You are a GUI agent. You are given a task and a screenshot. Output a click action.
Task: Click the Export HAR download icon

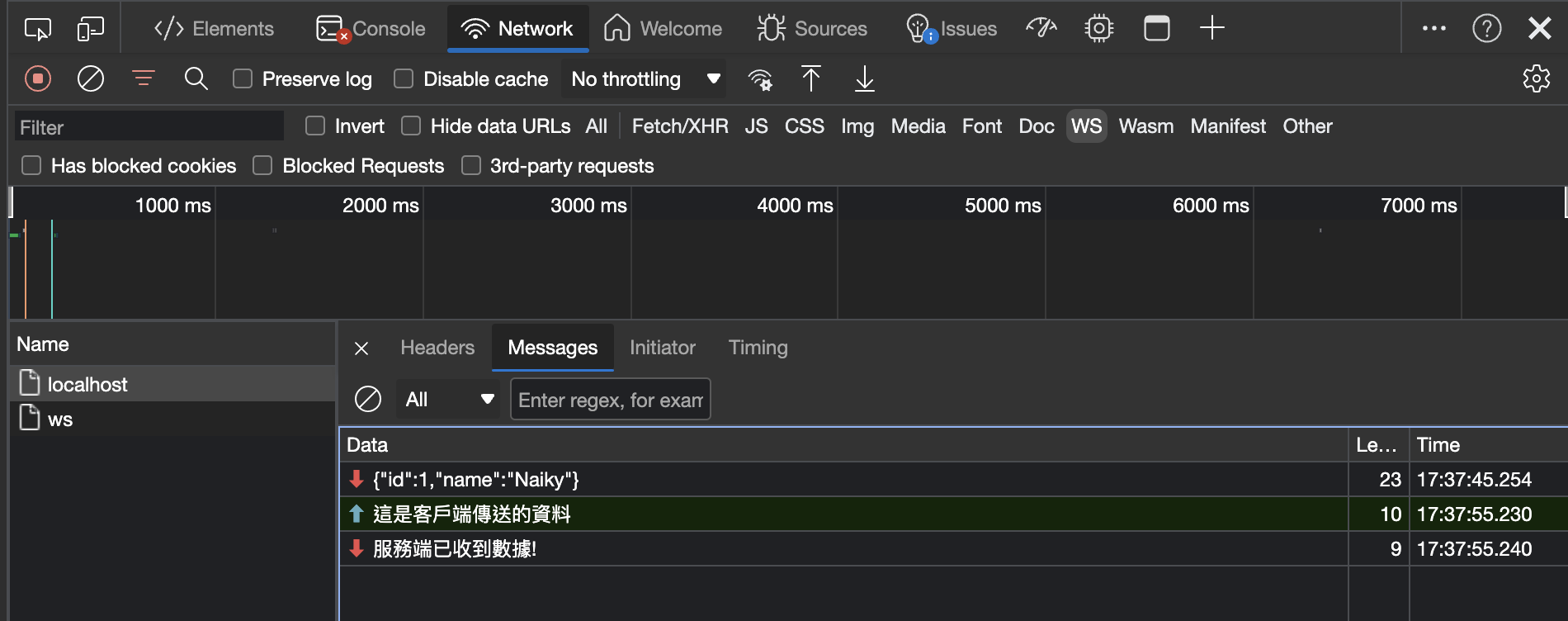tap(864, 78)
